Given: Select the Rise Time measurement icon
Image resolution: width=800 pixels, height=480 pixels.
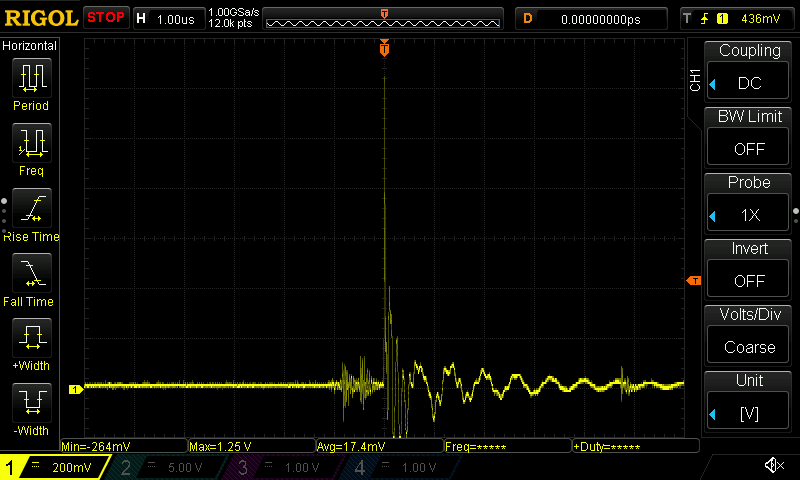Looking at the screenshot, I should tap(32, 208).
